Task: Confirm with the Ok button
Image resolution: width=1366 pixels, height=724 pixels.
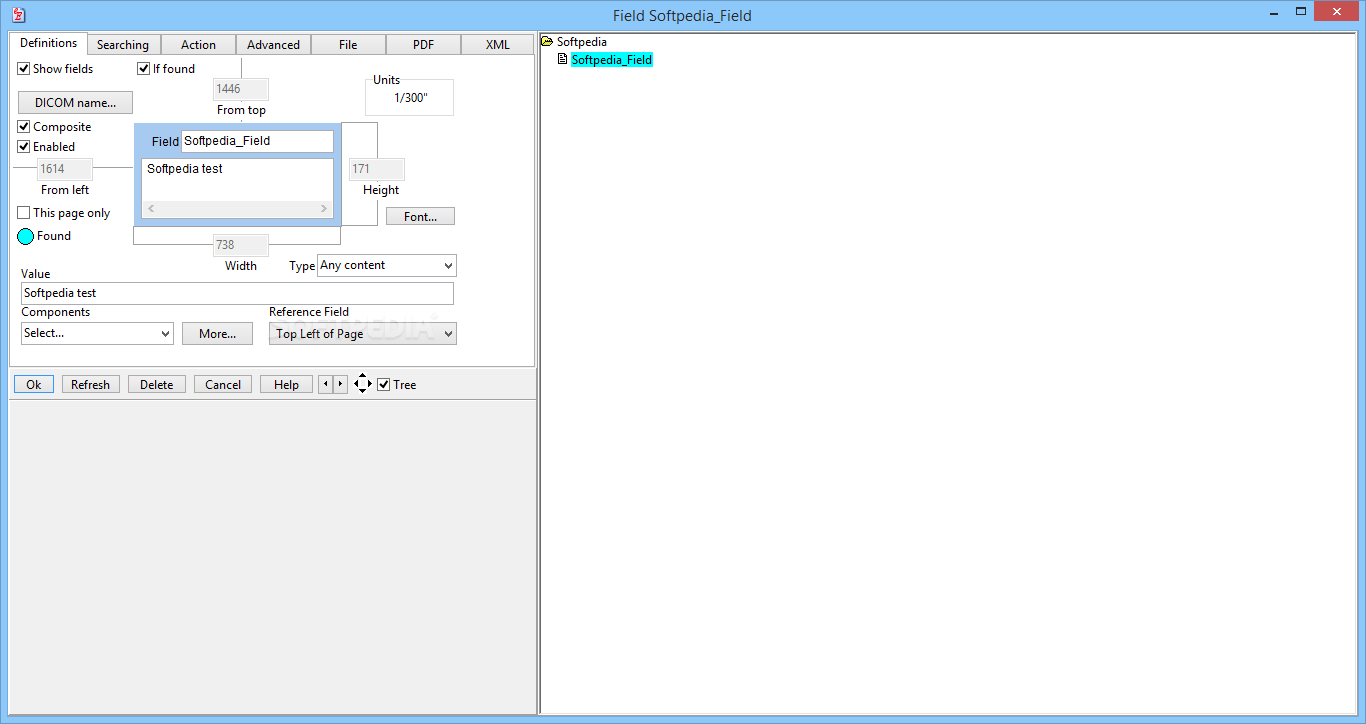Action: [x=34, y=384]
